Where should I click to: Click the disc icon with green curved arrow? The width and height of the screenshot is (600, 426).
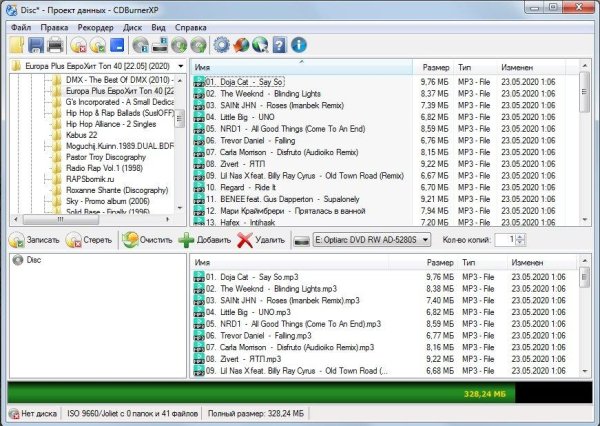(198, 45)
